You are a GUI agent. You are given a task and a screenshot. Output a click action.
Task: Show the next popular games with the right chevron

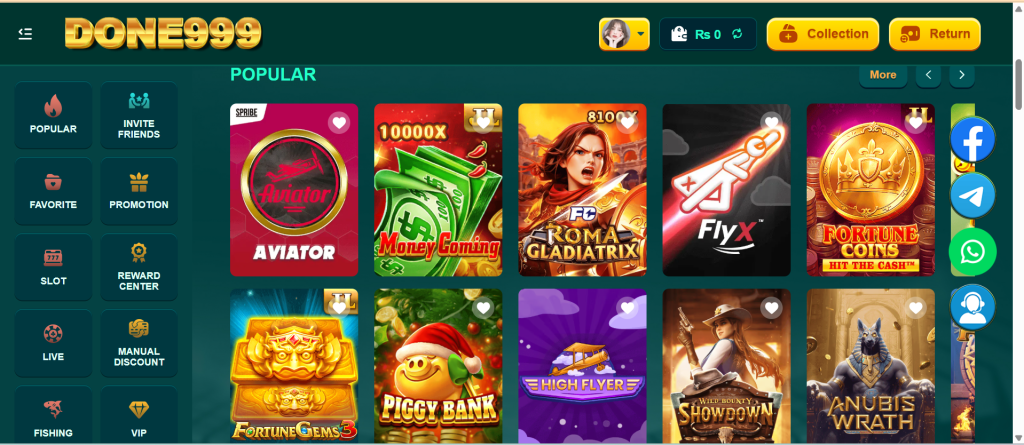click(962, 75)
